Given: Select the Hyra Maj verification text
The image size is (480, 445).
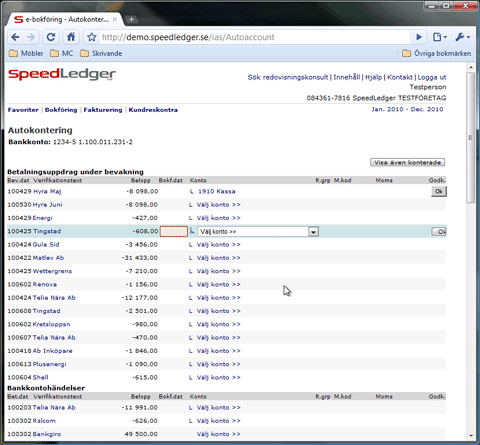Looking at the screenshot, I should pyautogui.click(x=47, y=191).
